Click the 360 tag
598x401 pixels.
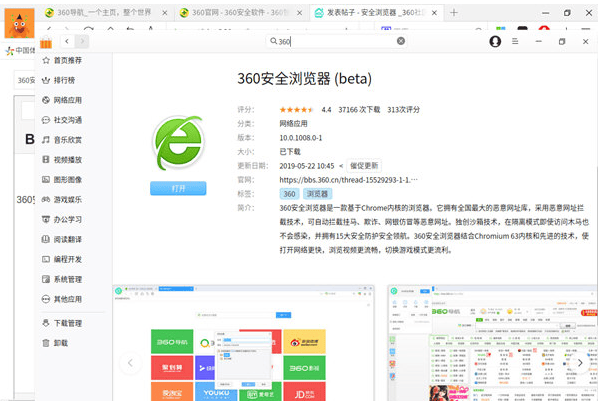[289, 194]
